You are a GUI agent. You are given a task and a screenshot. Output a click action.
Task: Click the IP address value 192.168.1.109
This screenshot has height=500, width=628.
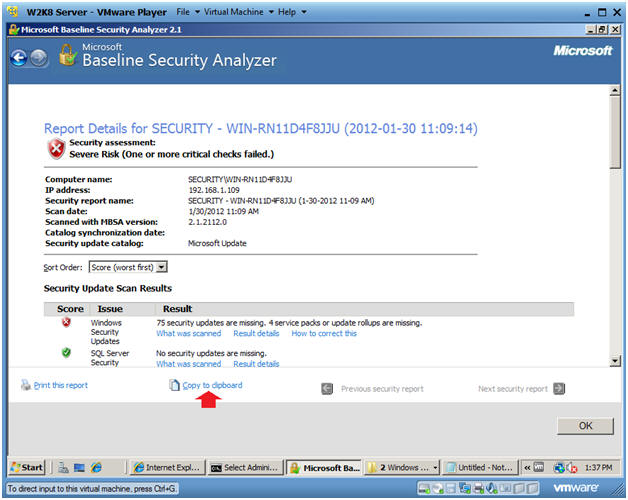(214, 190)
